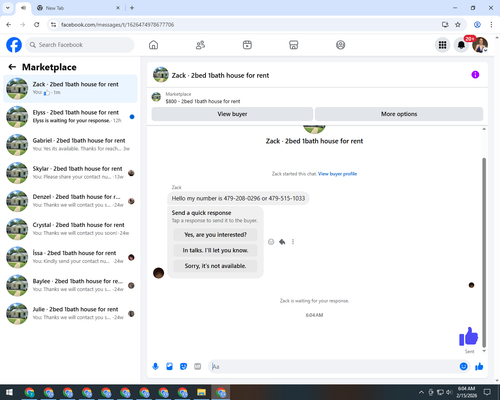Open the taskbar volume icon
500x400 pixels.
(x=449, y=392)
